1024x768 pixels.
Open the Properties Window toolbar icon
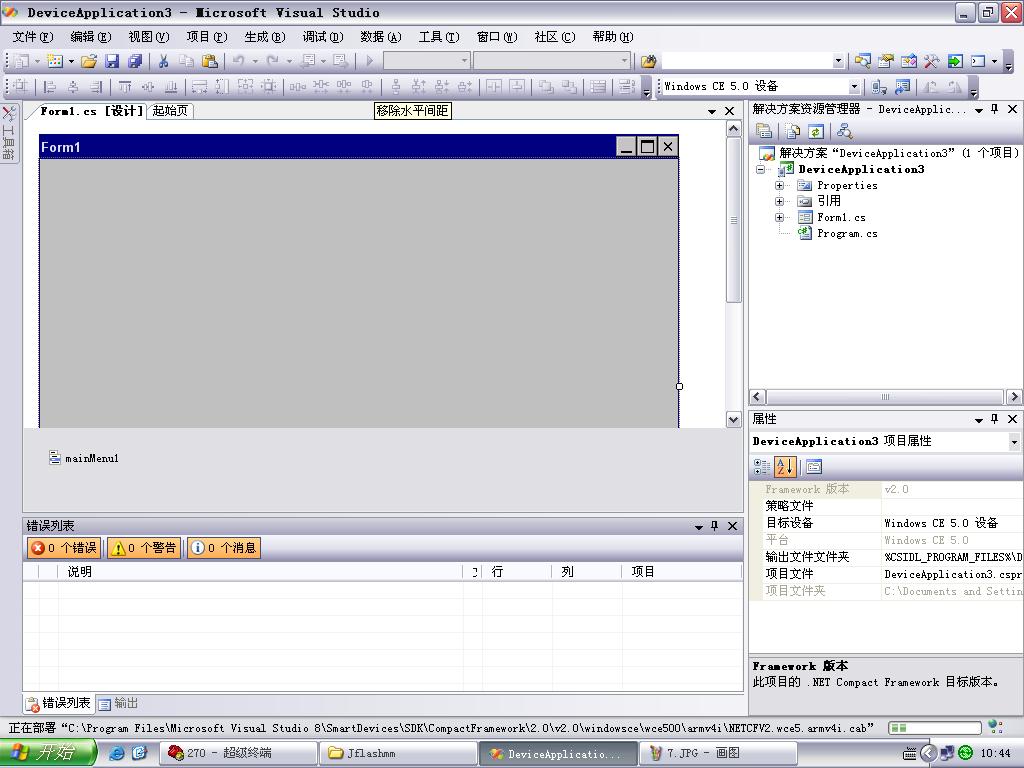coord(886,61)
